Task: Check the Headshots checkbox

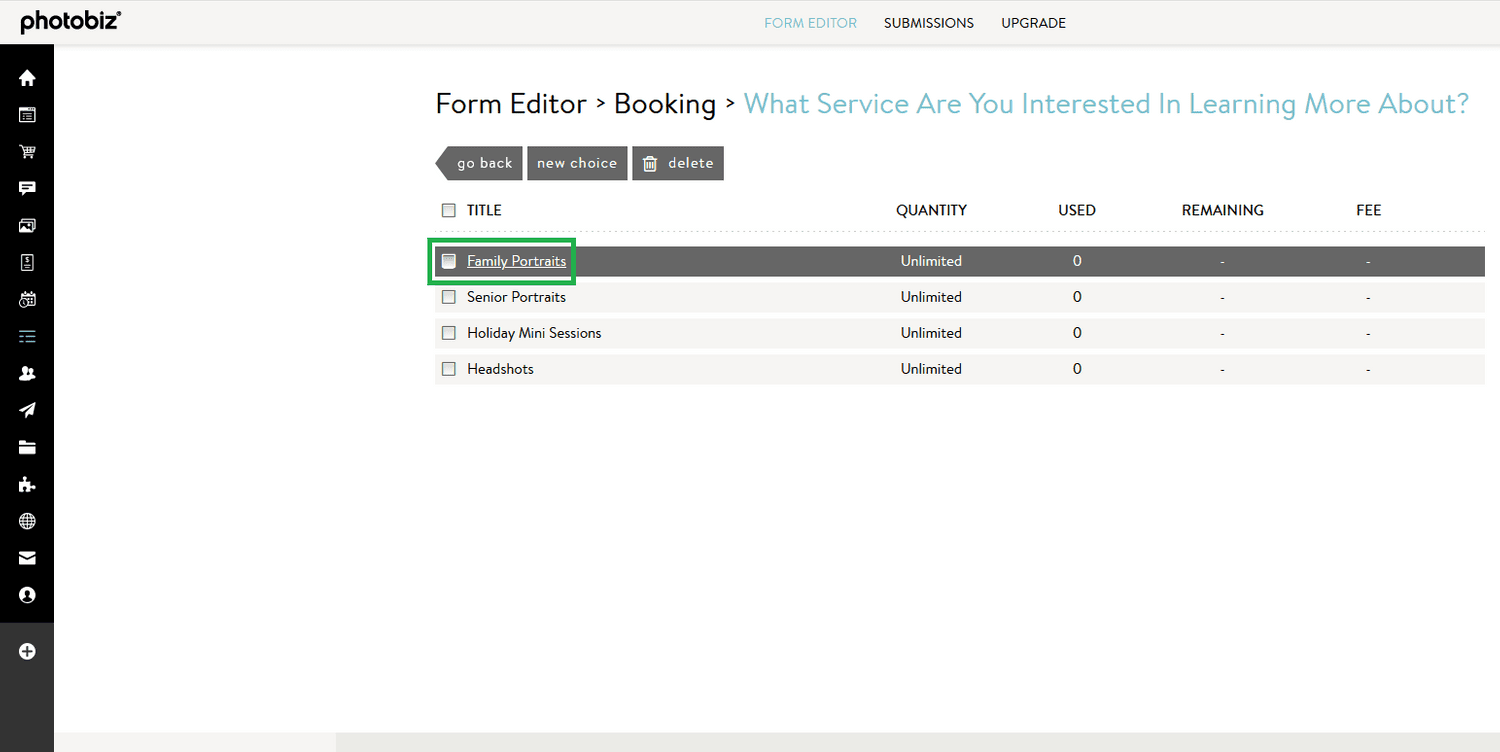Action: pos(448,369)
